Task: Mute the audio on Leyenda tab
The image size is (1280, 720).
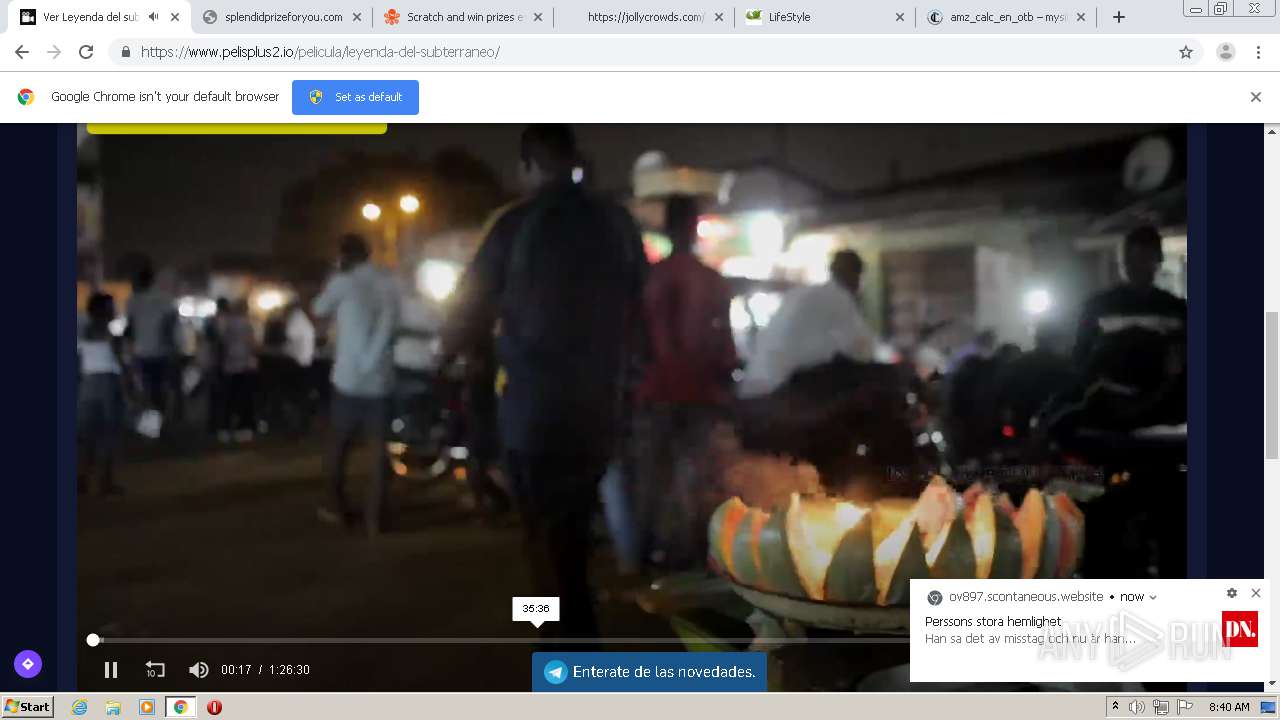Action: (x=153, y=17)
